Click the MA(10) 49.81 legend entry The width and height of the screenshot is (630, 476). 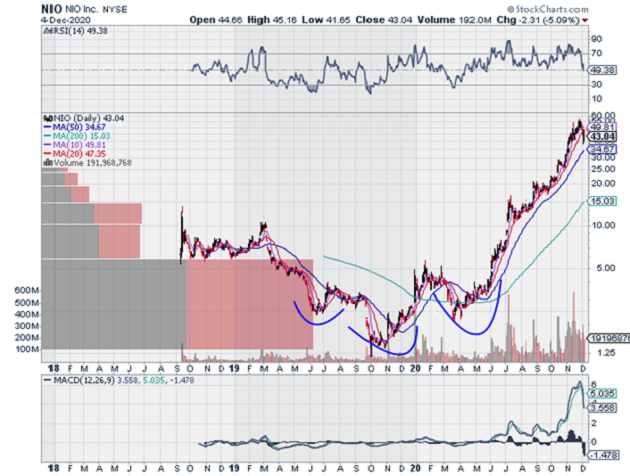click(x=75, y=145)
